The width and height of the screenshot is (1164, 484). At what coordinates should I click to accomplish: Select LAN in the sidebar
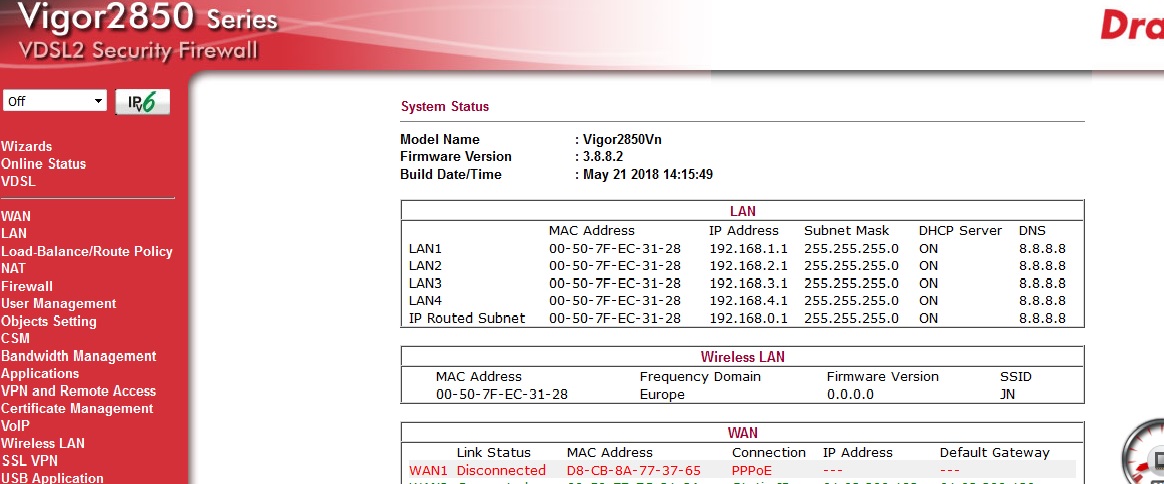tap(14, 233)
